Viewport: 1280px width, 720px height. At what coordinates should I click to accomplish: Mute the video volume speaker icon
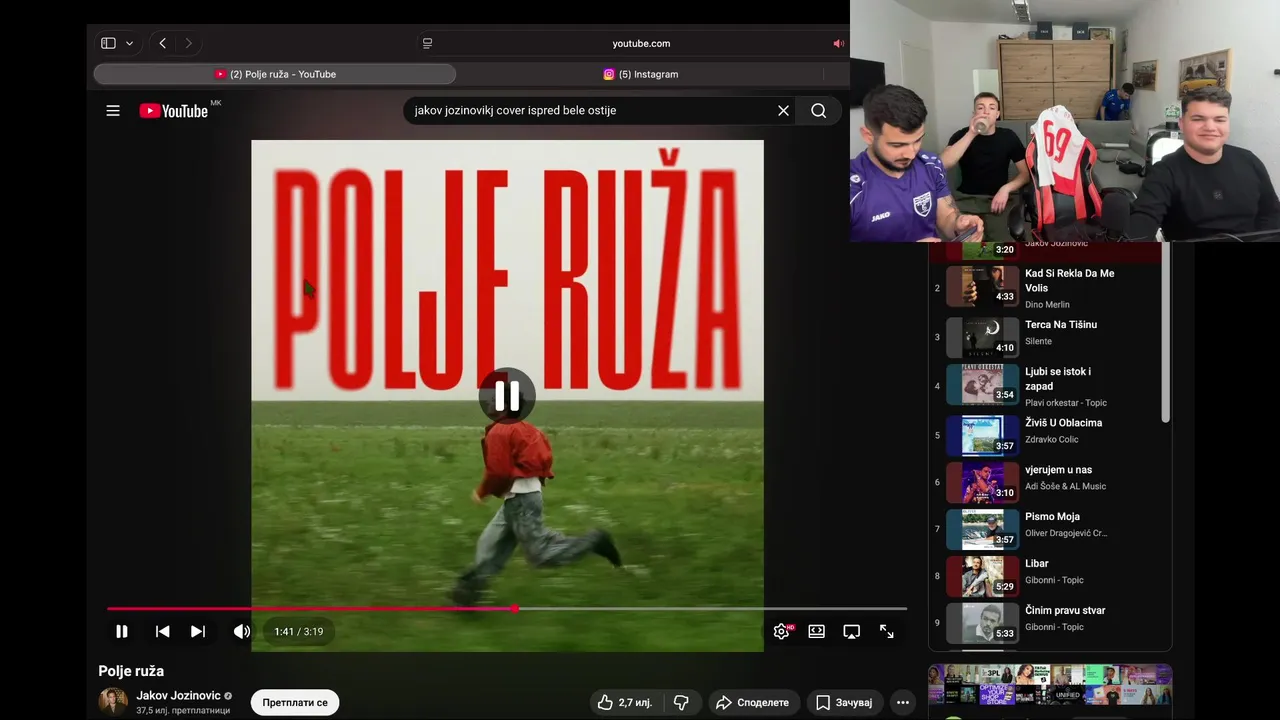click(x=242, y=631)
